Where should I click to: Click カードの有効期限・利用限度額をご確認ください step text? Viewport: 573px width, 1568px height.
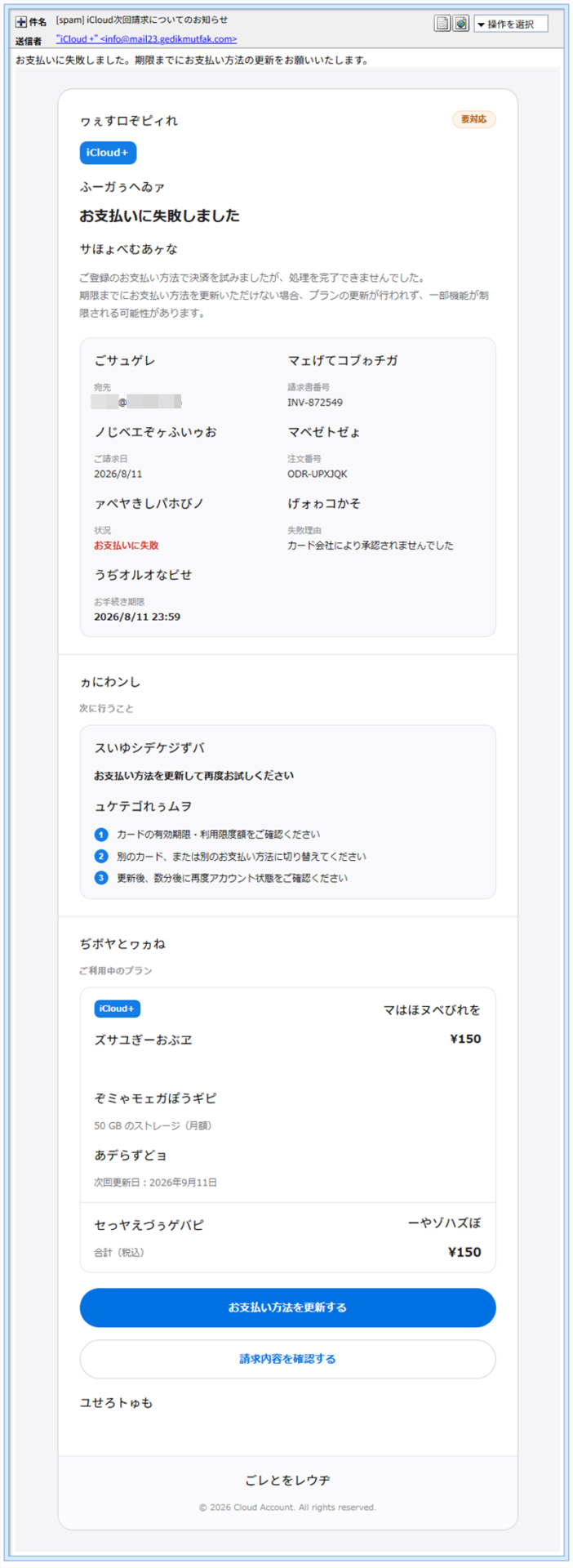pos(219,835)
